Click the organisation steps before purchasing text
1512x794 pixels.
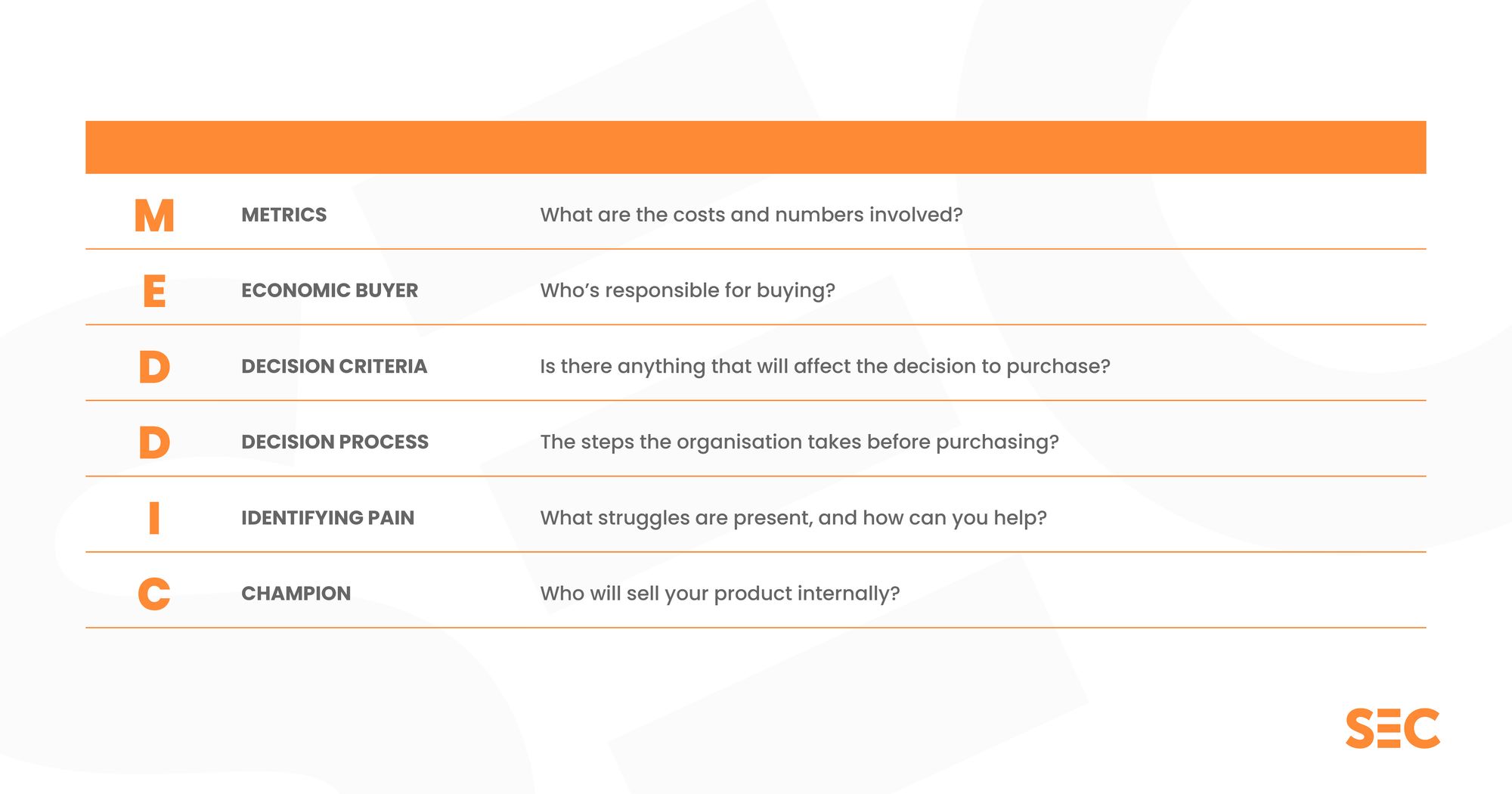tap(799, 442)
